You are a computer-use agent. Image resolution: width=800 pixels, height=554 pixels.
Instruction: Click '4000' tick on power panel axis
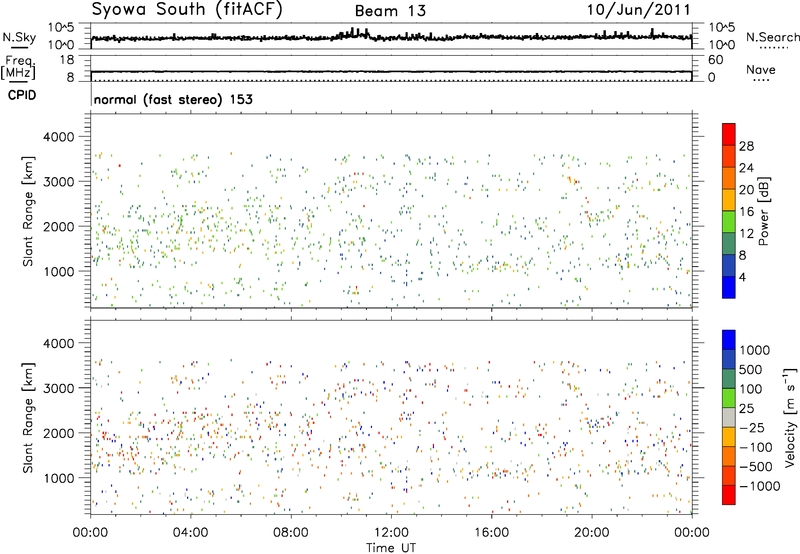click(x=58, y=137)
